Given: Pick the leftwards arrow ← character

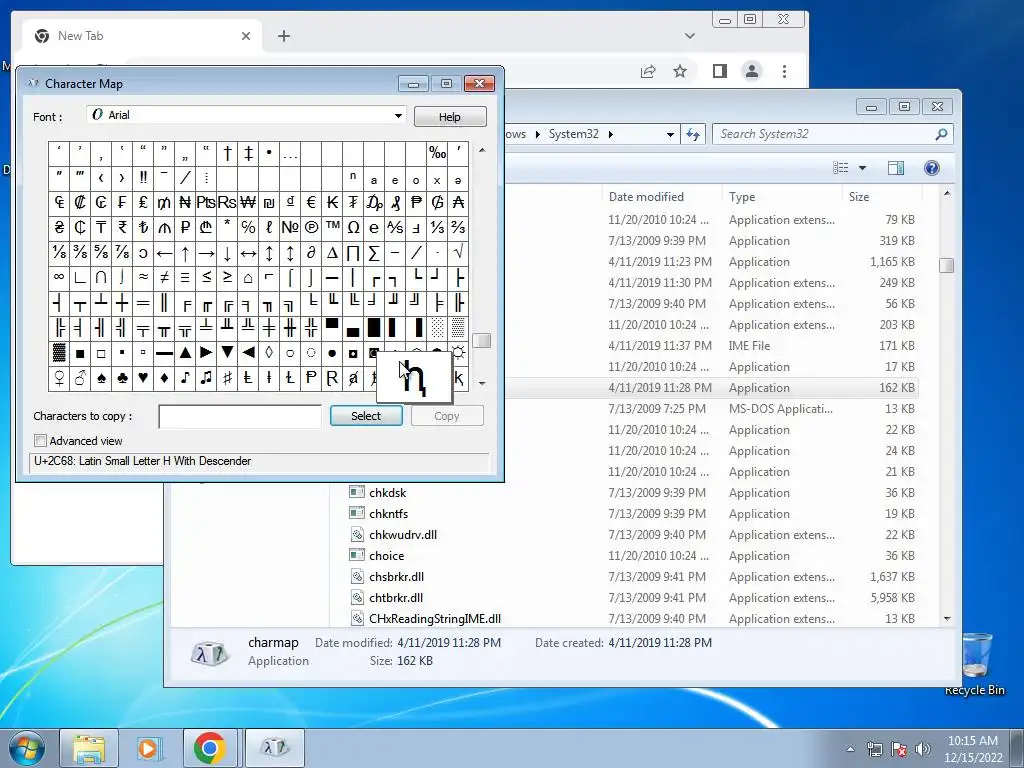Looking at the screenshot, I should (x=164, y=253).
